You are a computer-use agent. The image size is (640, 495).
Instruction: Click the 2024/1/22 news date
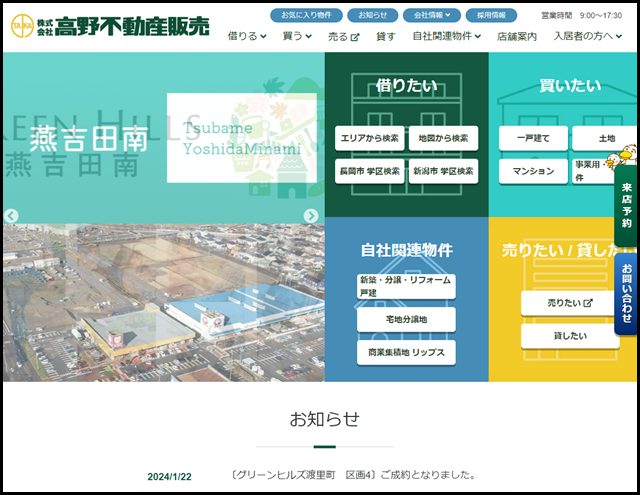point(169,477)
